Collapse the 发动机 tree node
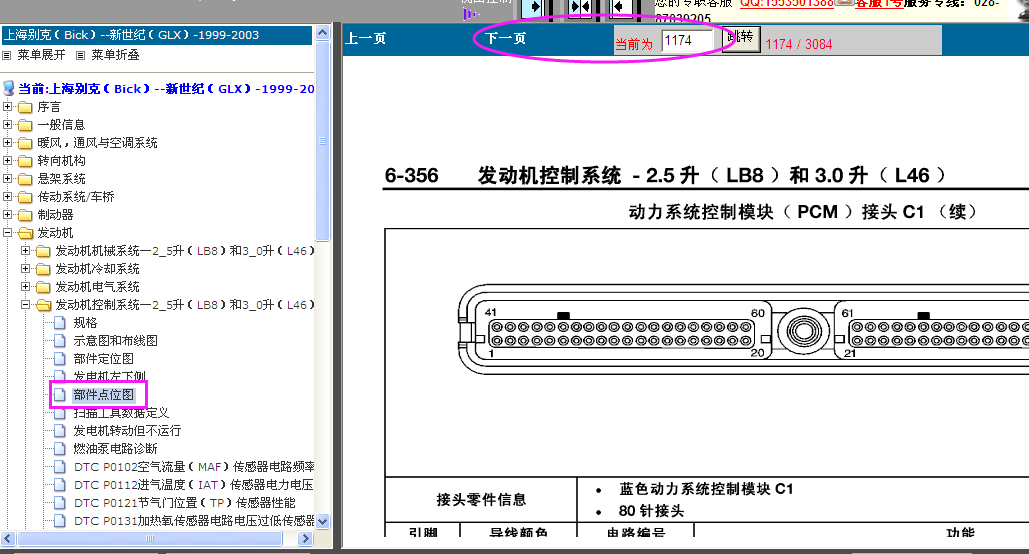 (8, 232)
